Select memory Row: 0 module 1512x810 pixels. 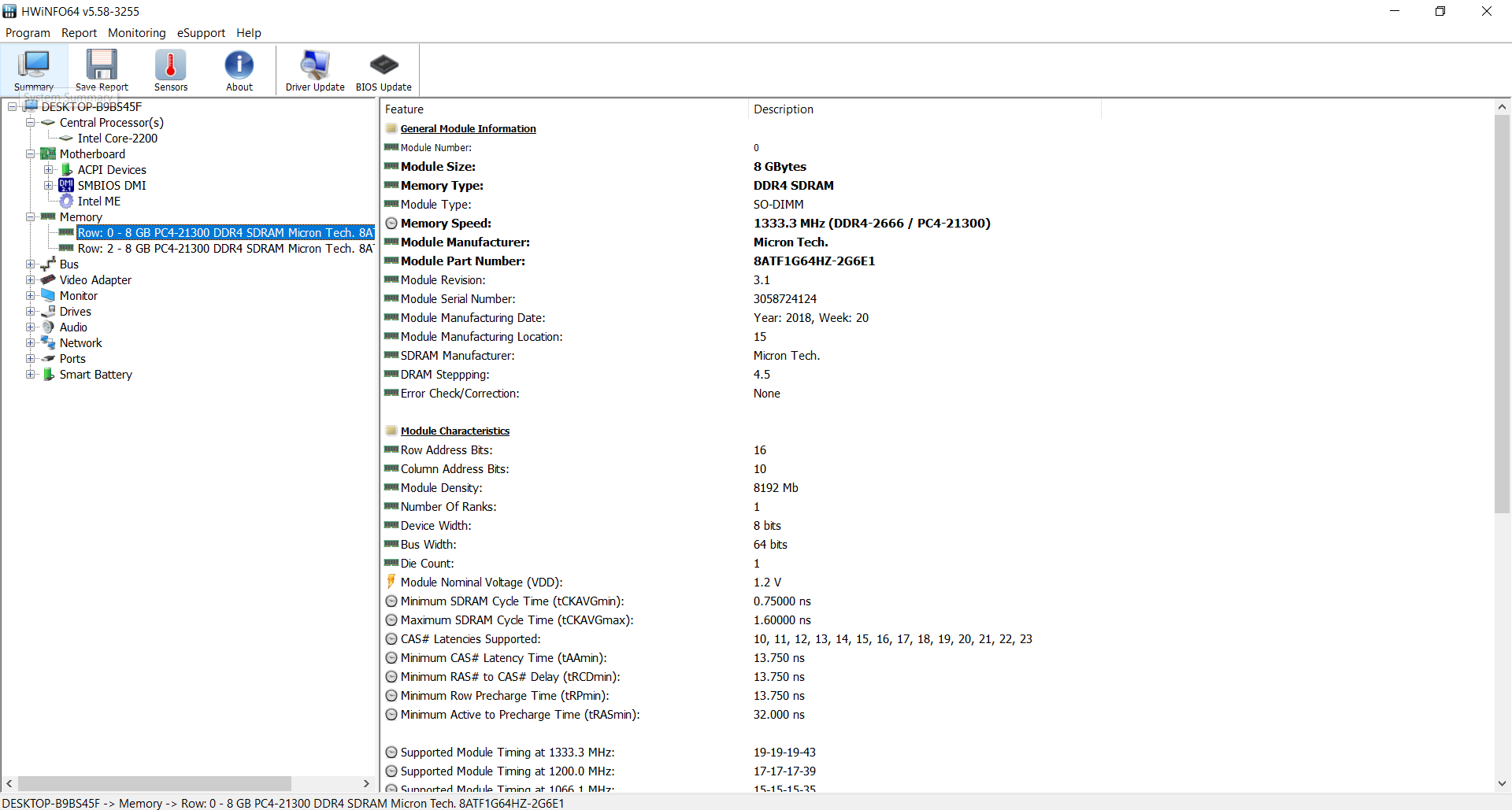(x=225, y=233)
